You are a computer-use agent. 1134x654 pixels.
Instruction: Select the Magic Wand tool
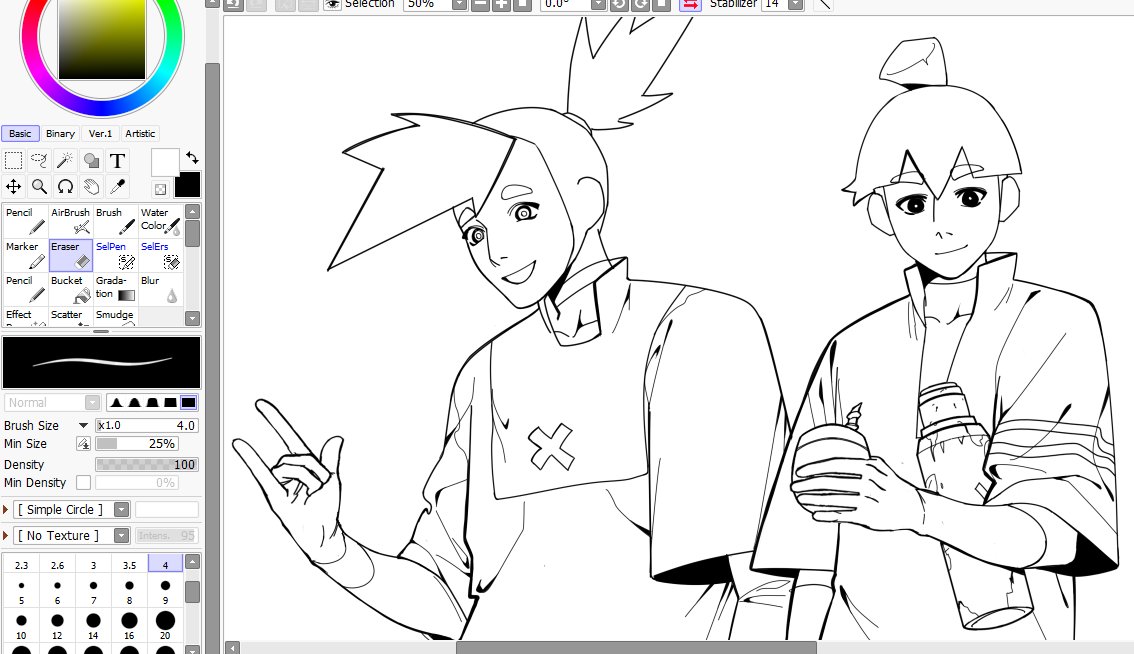(66, 160)
